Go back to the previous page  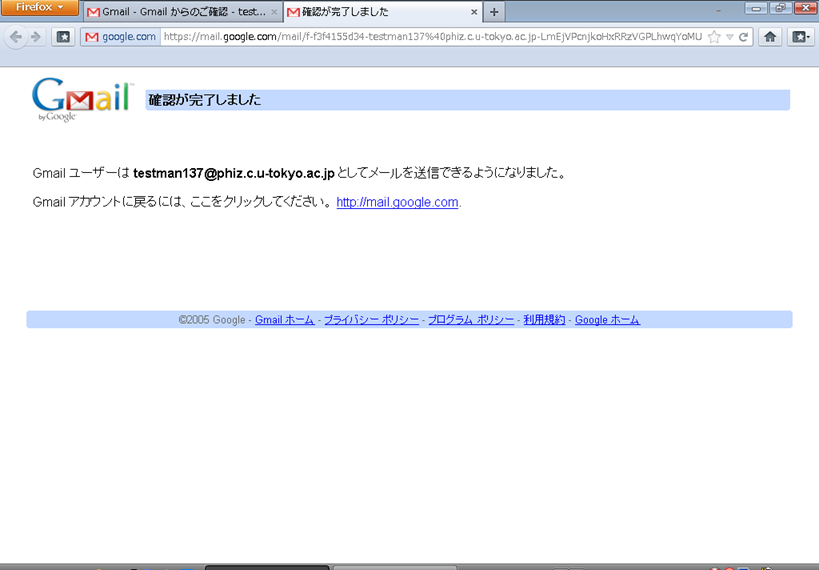pos(16,37)
